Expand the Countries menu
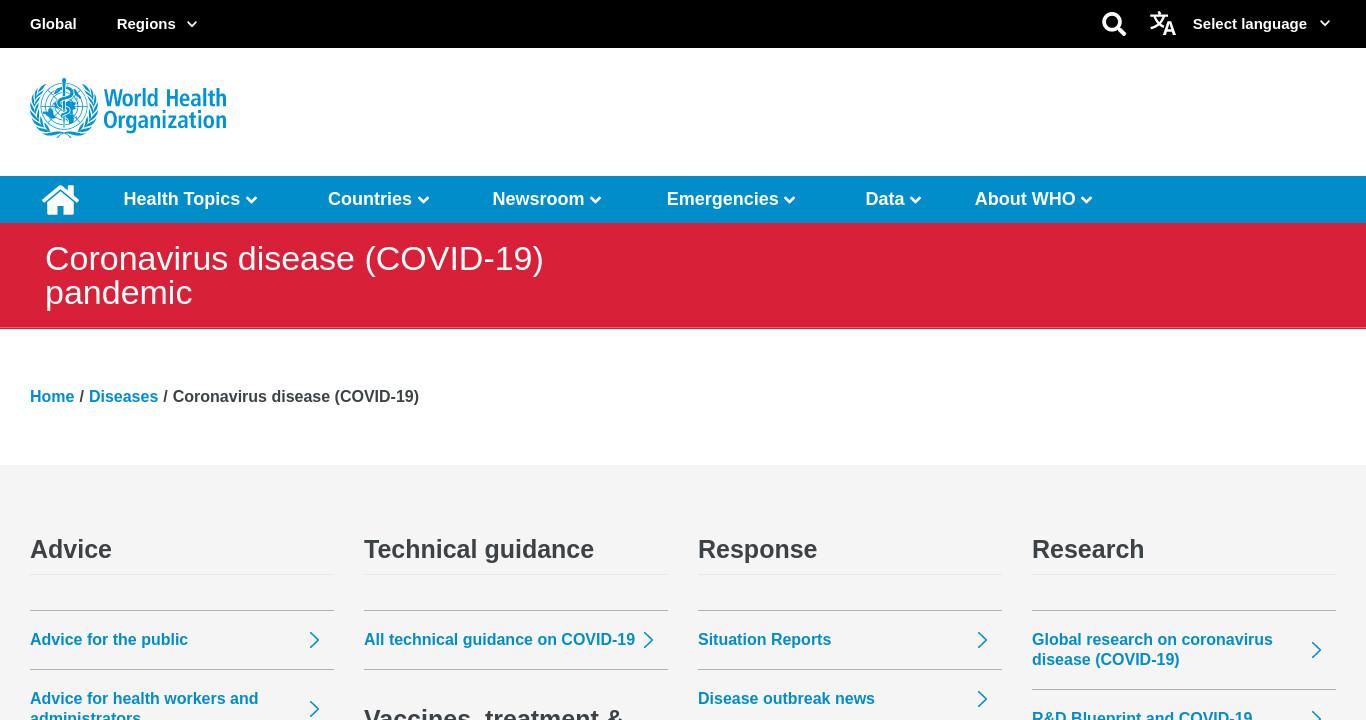The width and height of the screenshot is (1366, 720). [x=378, y=199]
